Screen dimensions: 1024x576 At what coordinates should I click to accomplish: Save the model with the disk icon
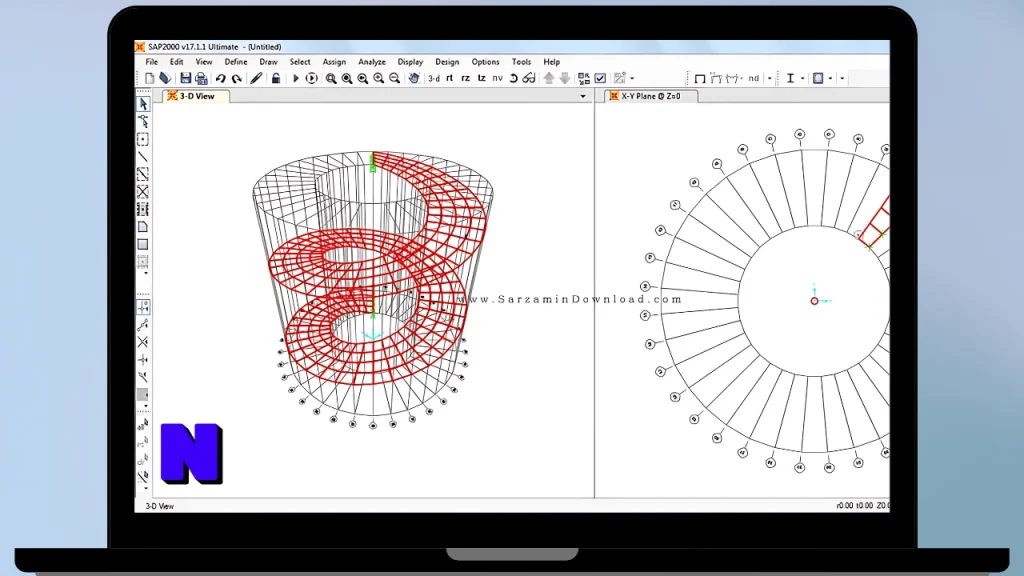(x=185, y=78)
